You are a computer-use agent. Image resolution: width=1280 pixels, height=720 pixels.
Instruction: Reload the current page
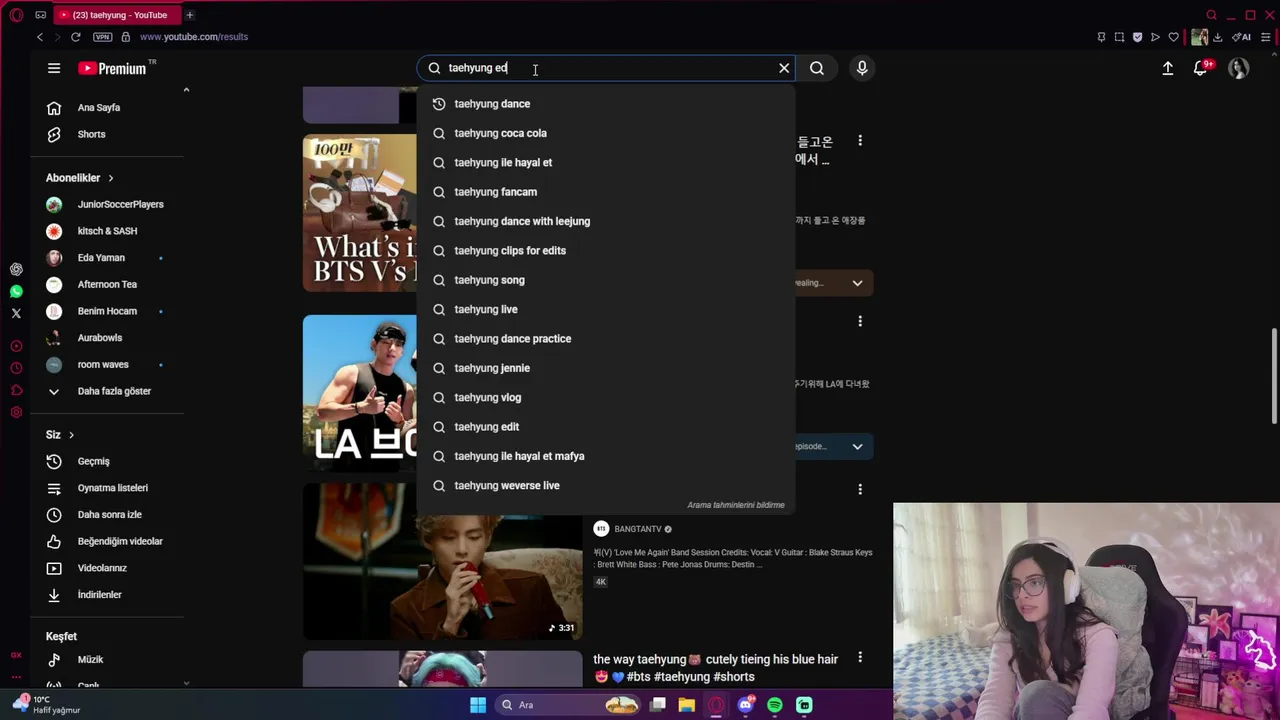[x=75, y=37]
